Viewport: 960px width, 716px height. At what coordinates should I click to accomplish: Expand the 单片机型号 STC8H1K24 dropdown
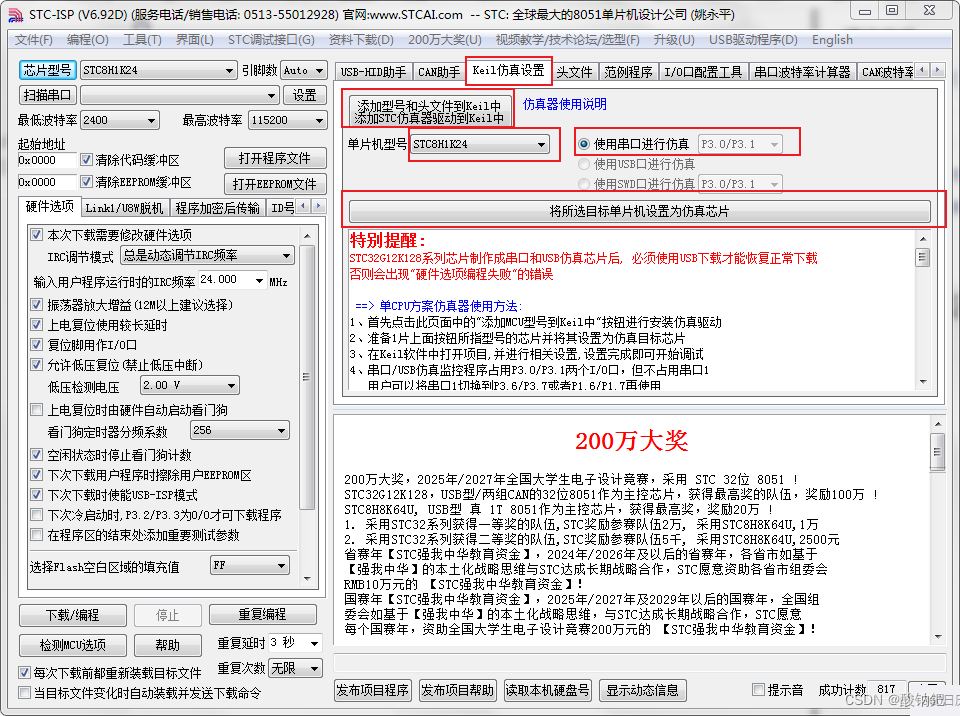541,145
